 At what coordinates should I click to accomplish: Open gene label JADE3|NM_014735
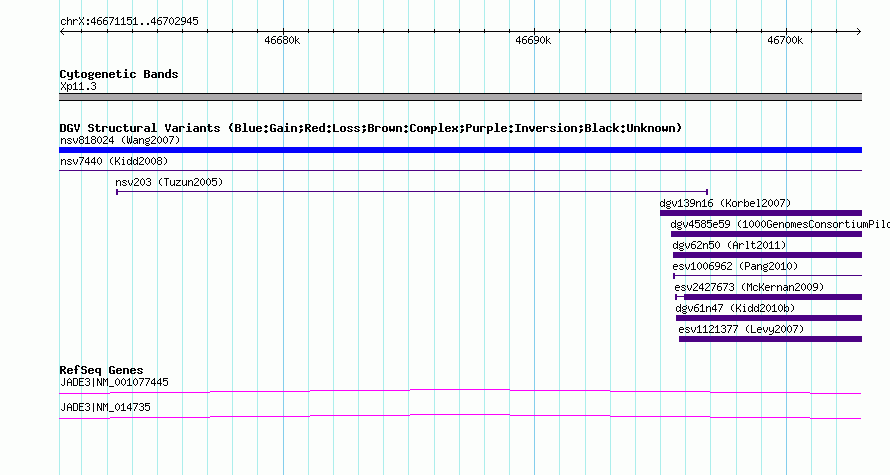pos(105,407)
